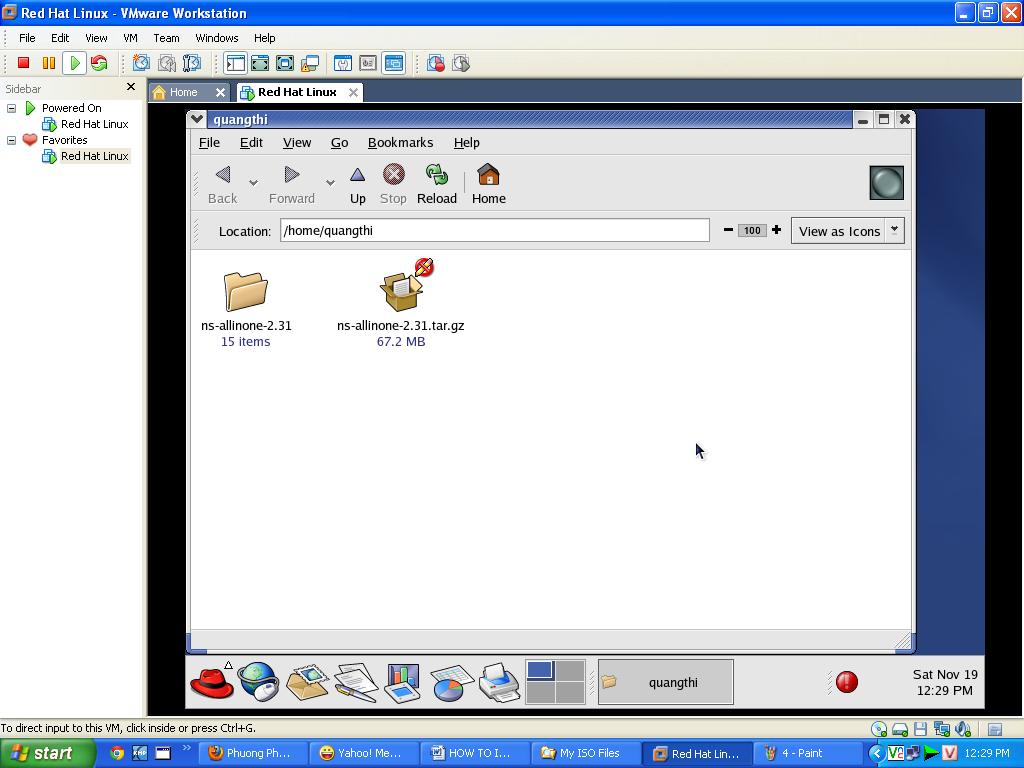Viewport: 1024px width, 768px height.
Task: Collapse the Favorites tree node
Action: coord(12,140)
